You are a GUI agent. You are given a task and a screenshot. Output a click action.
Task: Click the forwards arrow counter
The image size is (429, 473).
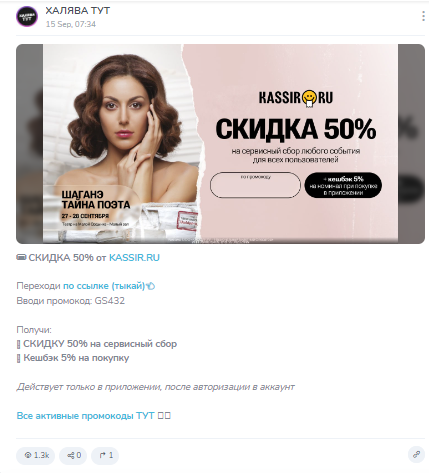point(105,455)
